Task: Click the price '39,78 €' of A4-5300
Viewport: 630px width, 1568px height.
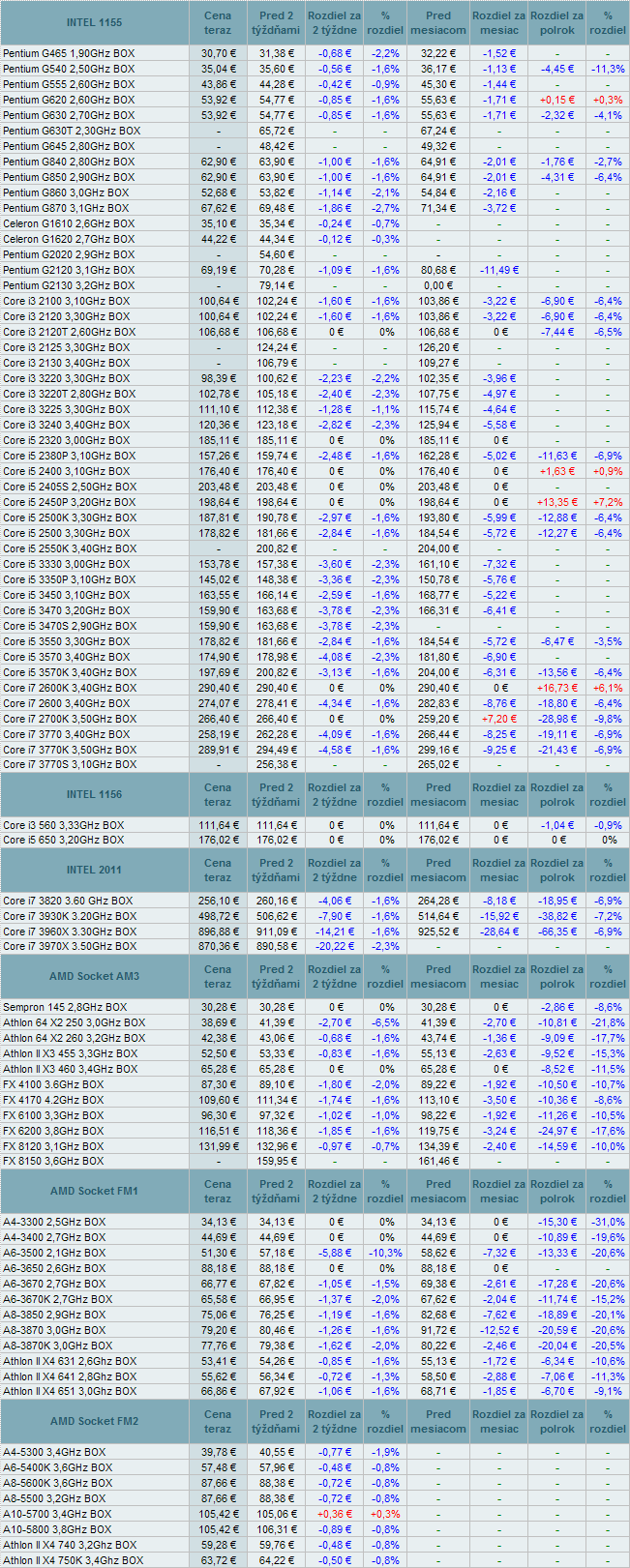Action: (218, 1452)
